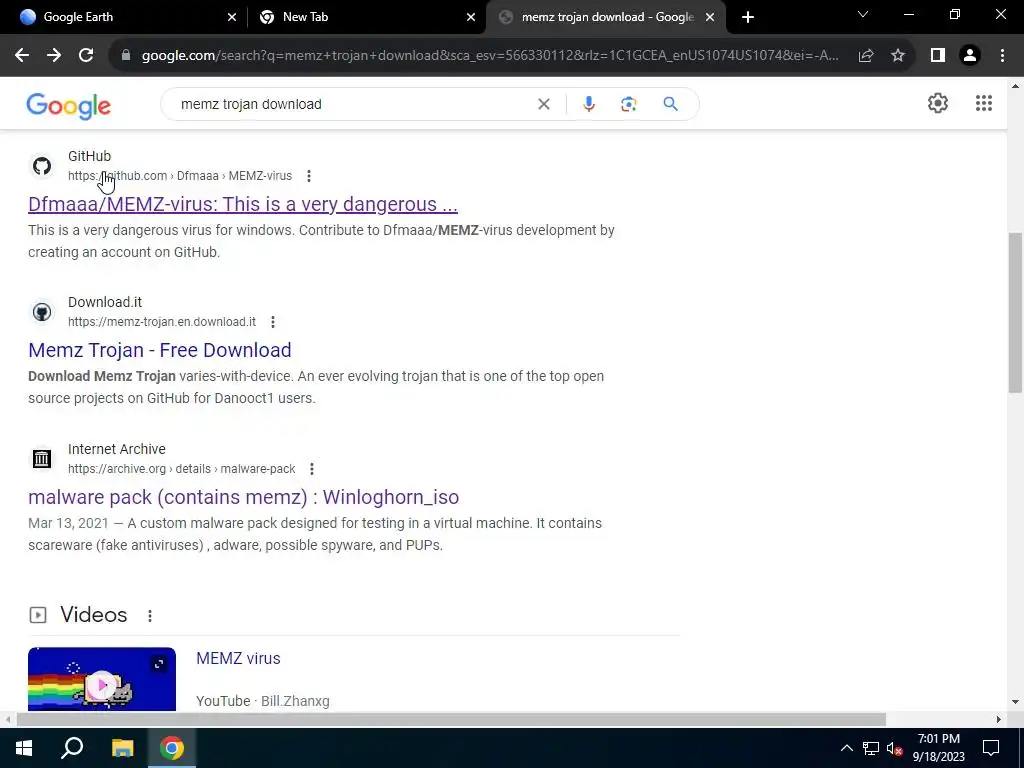Go back to the previous page
This screenshot has width=1024, height=768.
(22, 56)
